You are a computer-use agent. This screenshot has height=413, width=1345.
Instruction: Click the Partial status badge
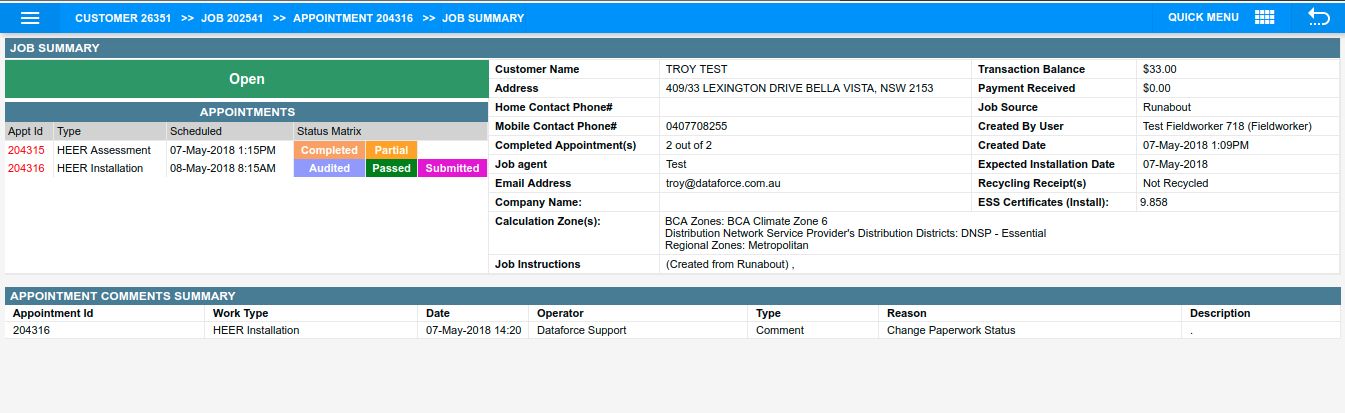point(391,150)
